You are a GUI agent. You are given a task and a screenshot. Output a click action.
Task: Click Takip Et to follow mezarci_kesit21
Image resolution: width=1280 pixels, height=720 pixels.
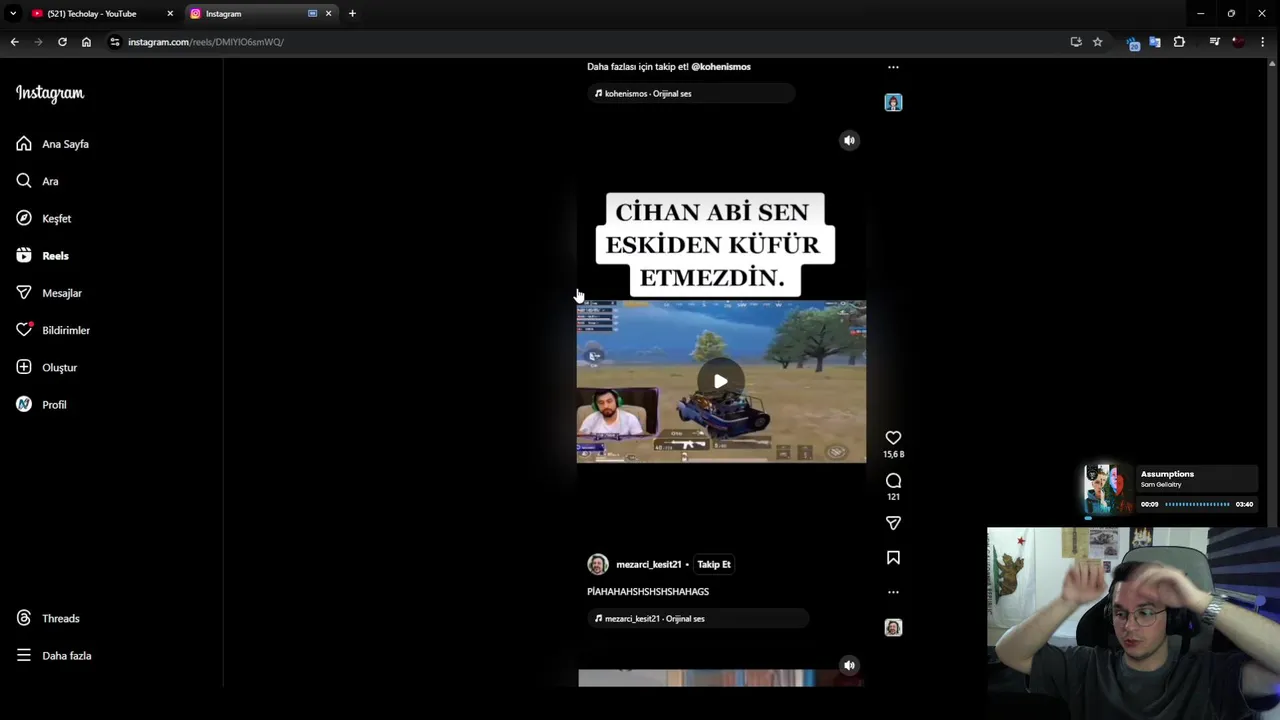(x=714, y=564)
